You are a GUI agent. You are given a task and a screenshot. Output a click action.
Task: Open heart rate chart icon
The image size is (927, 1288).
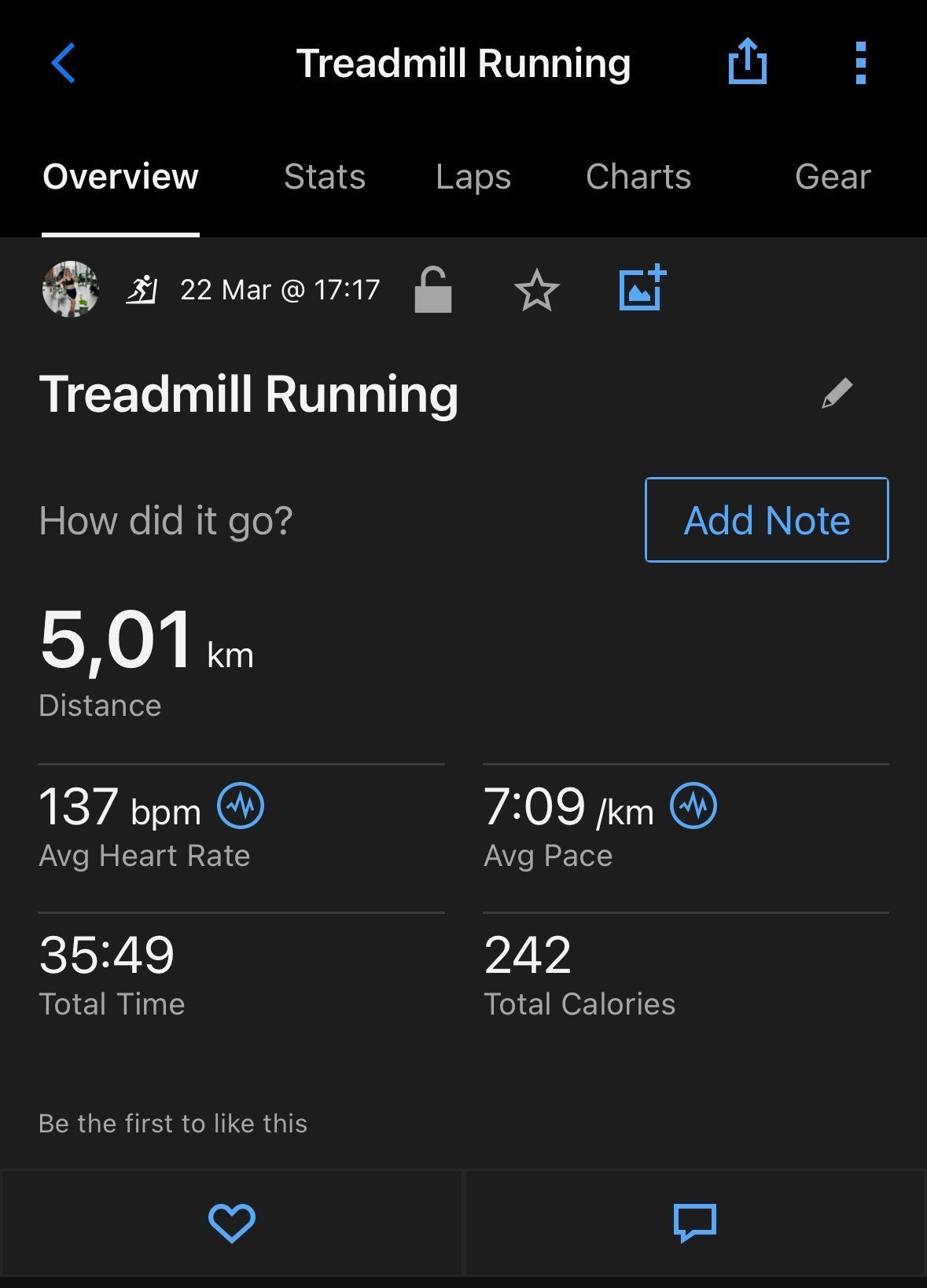[241, 806]
